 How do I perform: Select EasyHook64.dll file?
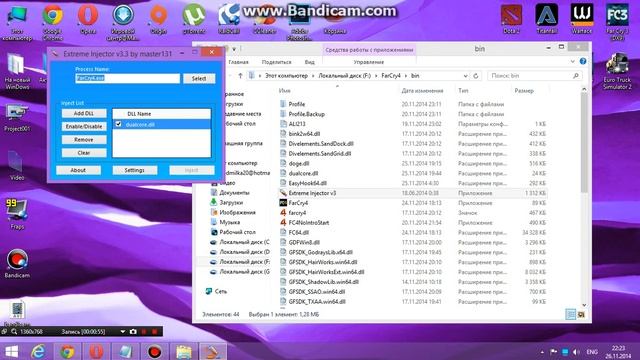[307, 183]
